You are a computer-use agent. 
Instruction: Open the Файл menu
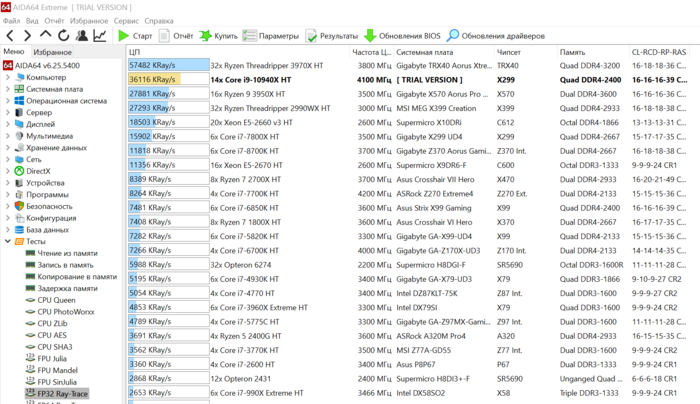(x=11, y=21)
